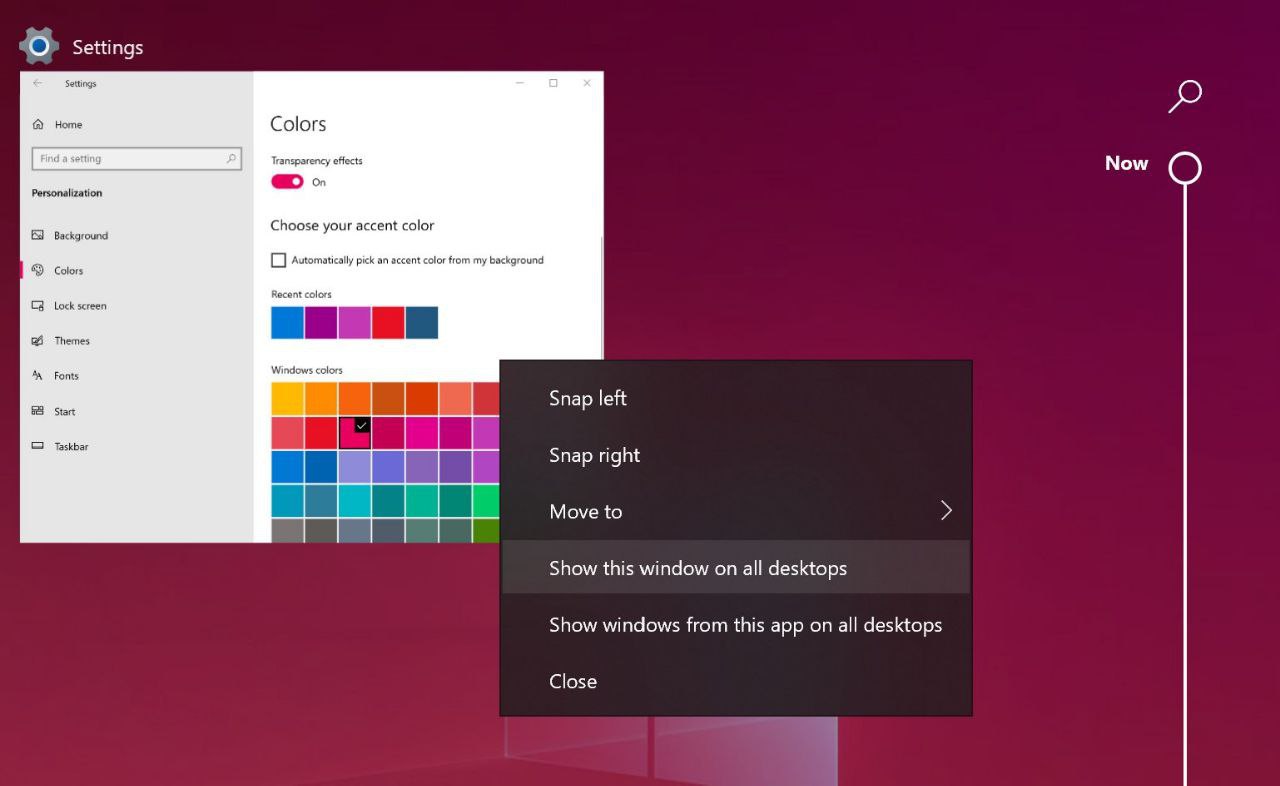
Task: Click the Transparency effects label
Action: tap(317, 160)
